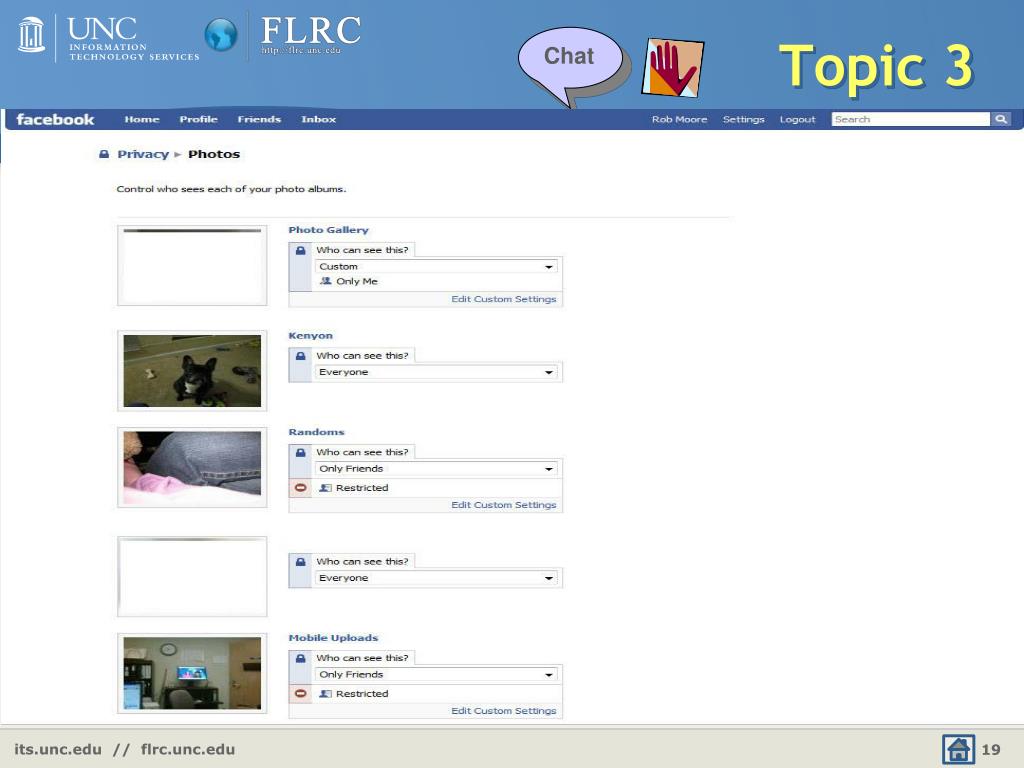Image resolution: width=1024 pixels, height=768 pixels.
Task: Open the Randoms album title
Action: [316, 432]
